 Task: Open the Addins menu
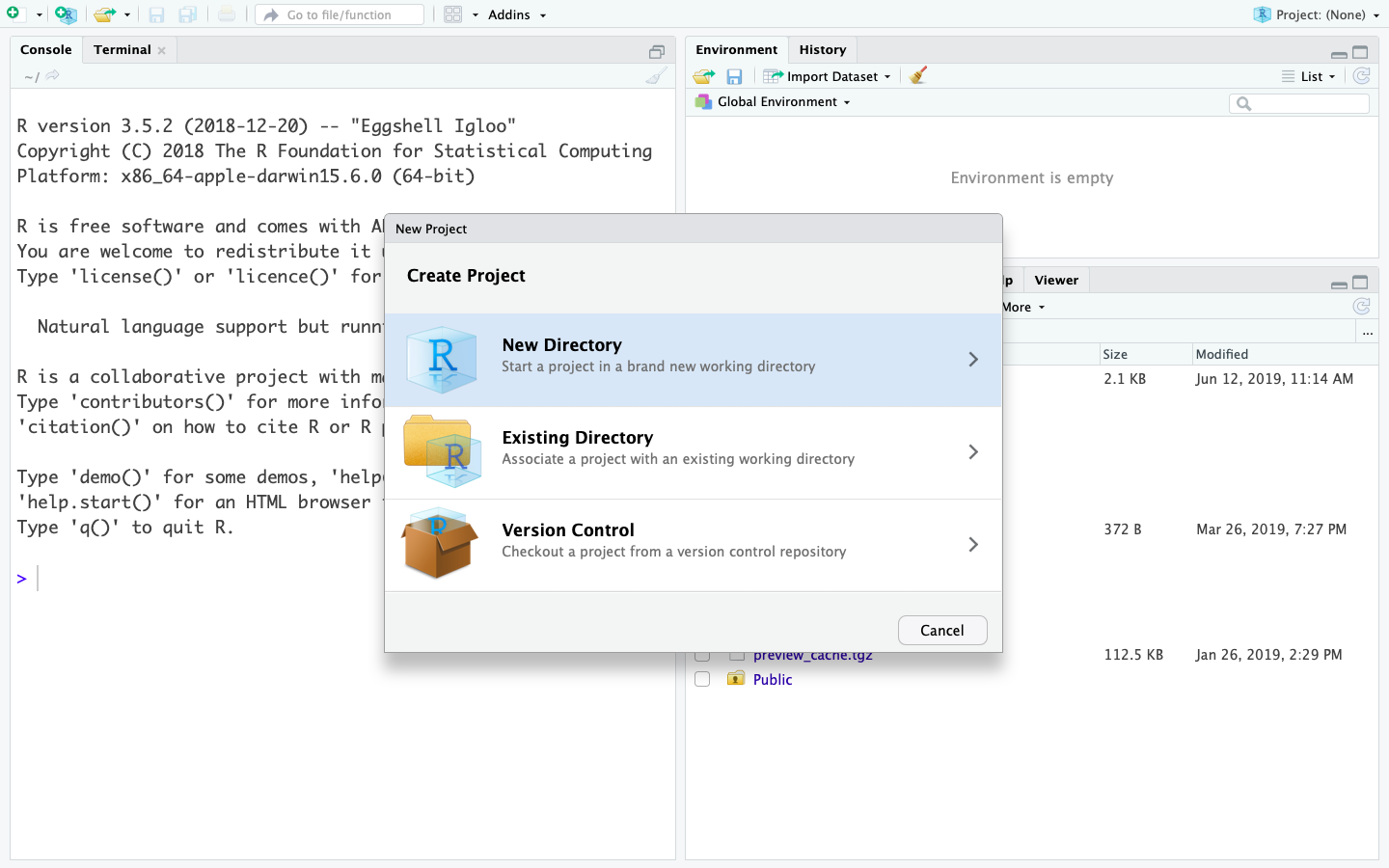pyautogui.click(x=517, y=14)
